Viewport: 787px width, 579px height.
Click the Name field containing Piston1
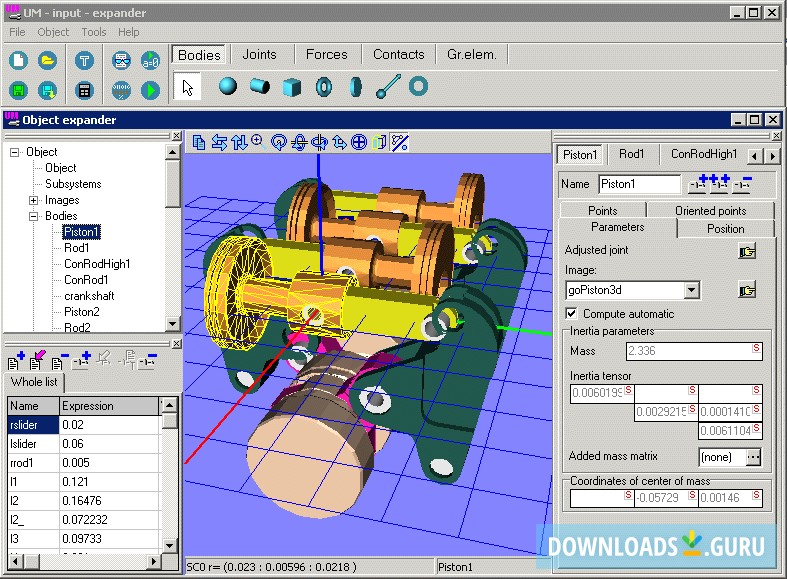coord(639,184)
